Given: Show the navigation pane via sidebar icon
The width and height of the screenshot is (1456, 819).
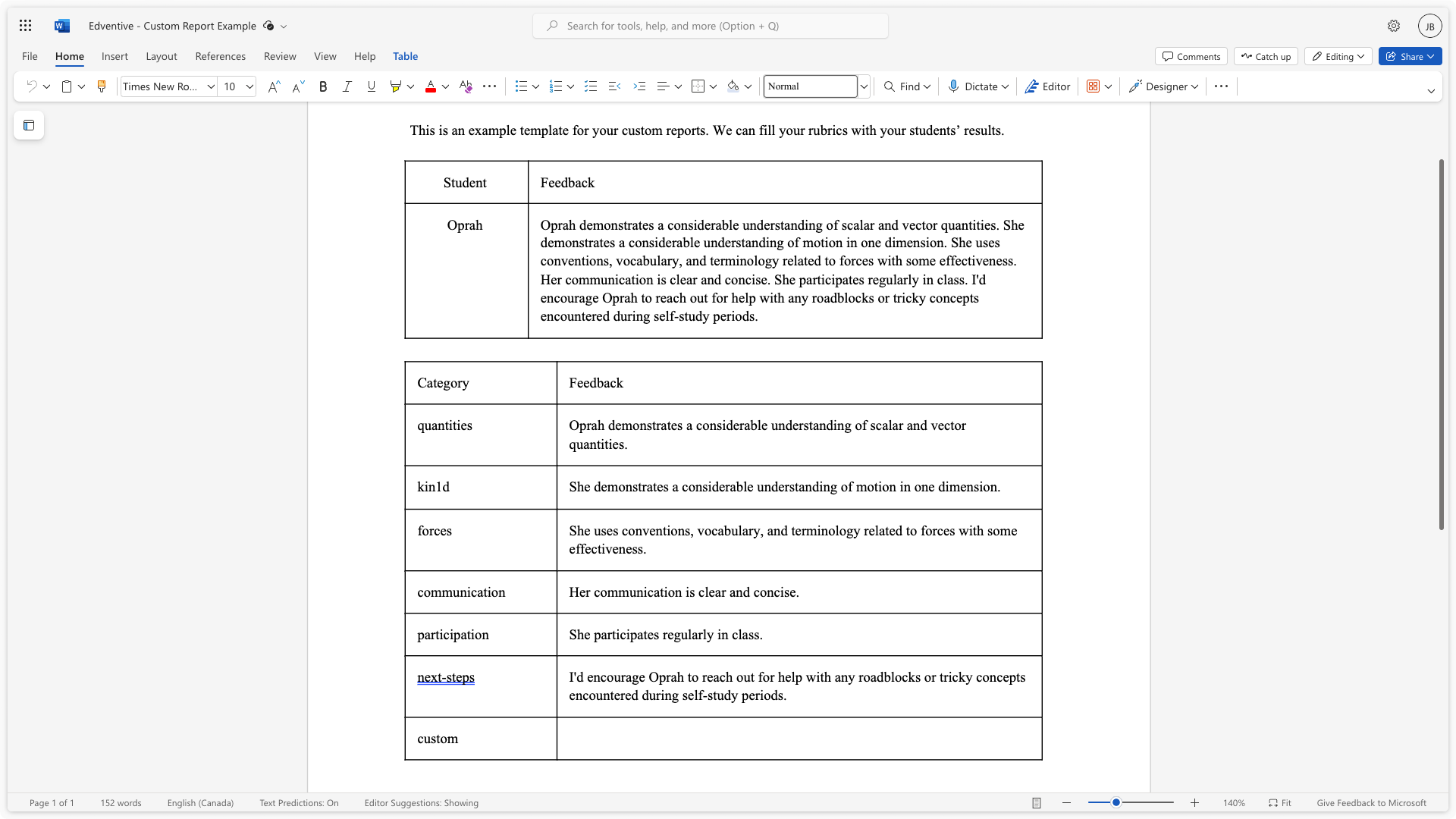Looking at the screenshot, I should click(x=29, y=125).
